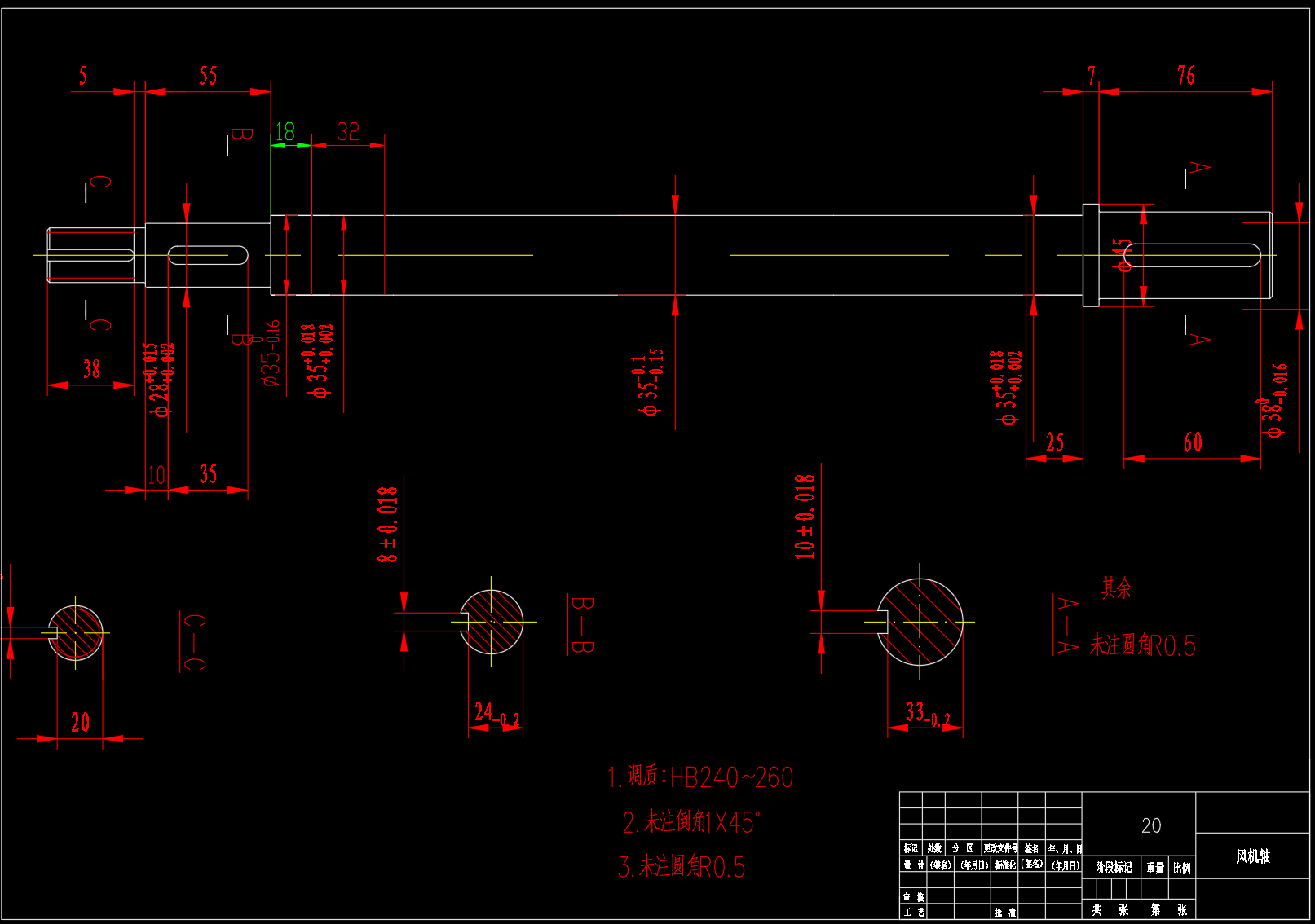The width and height of the screenshot is (1315, 924).
Task: Click the "55" dimension at the top left
Action: coord(209,76)
